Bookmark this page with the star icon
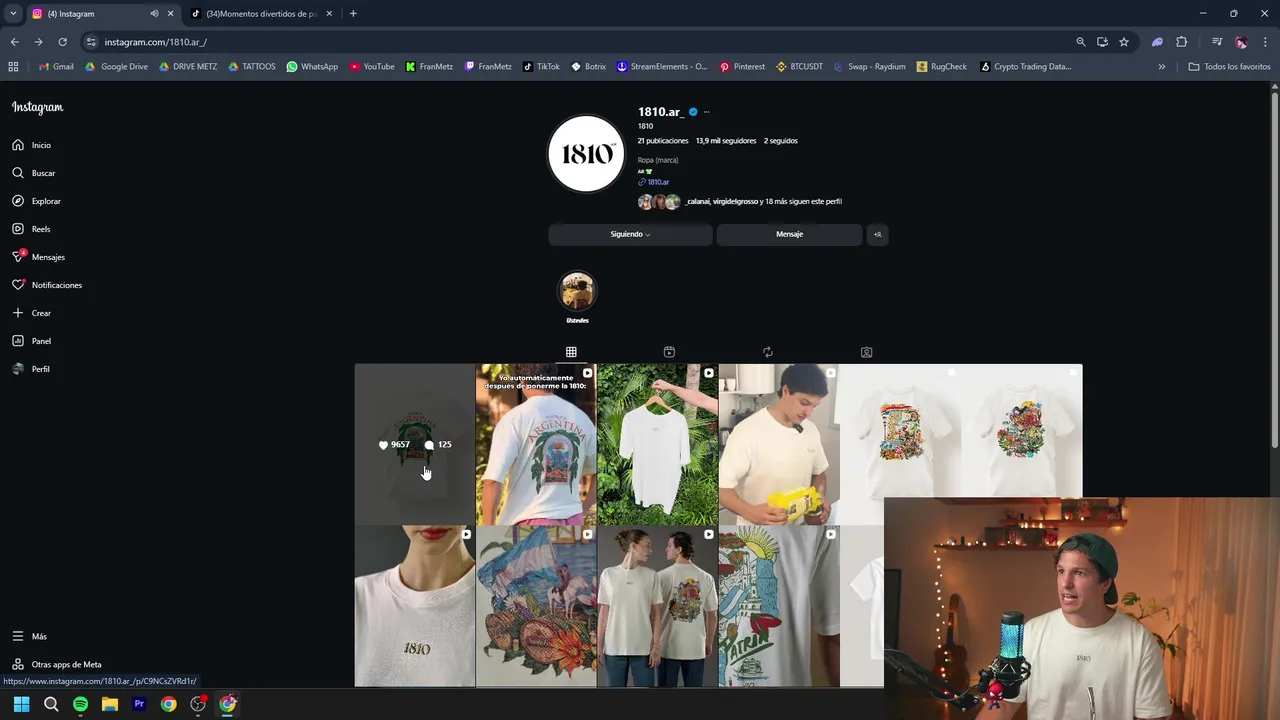Image resolution: width=1280 pixels, height=720 pixels. [1124, 42]
